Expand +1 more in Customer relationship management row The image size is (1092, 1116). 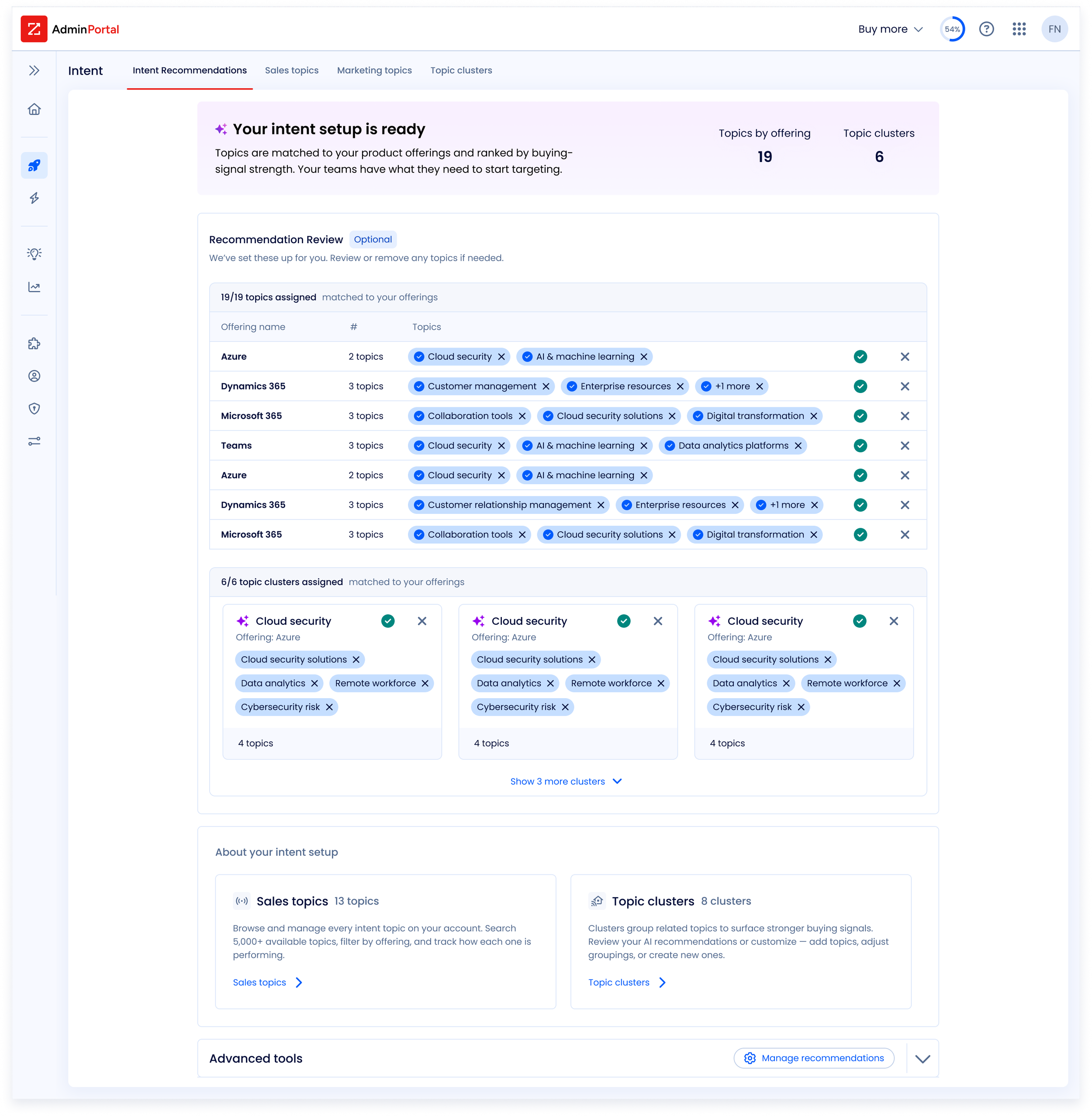788,505
